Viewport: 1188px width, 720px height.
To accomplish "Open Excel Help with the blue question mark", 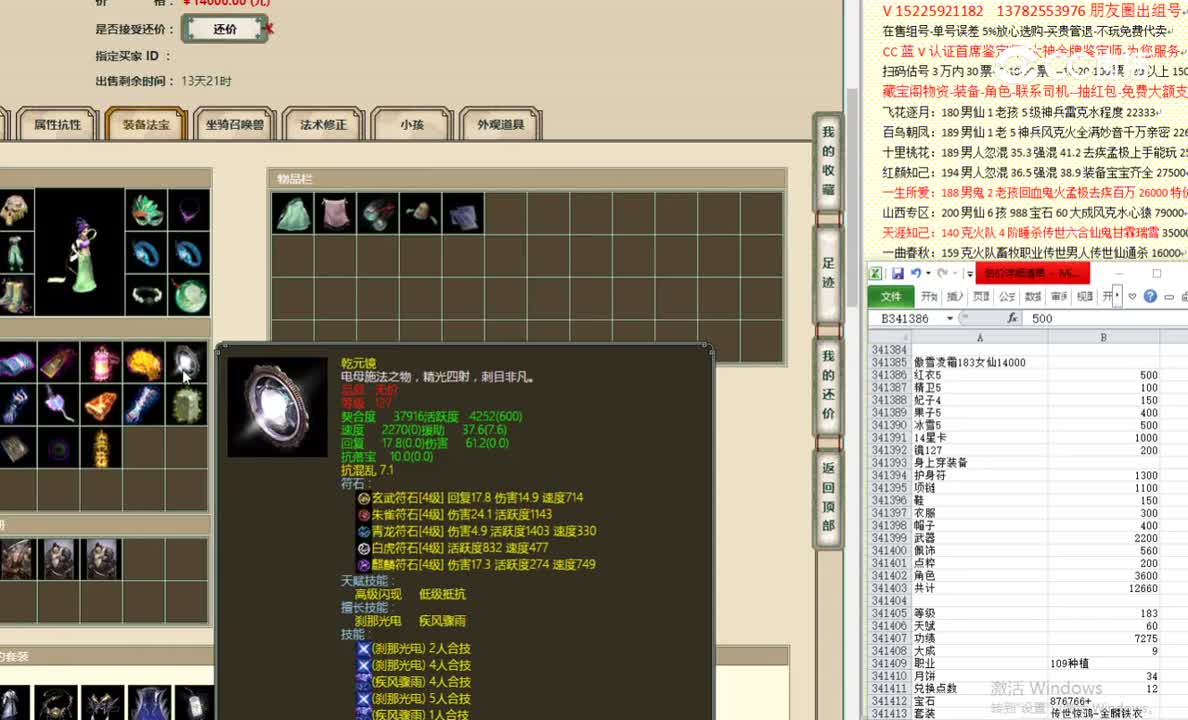I will pyautogui.click(x=1150, y=296).
